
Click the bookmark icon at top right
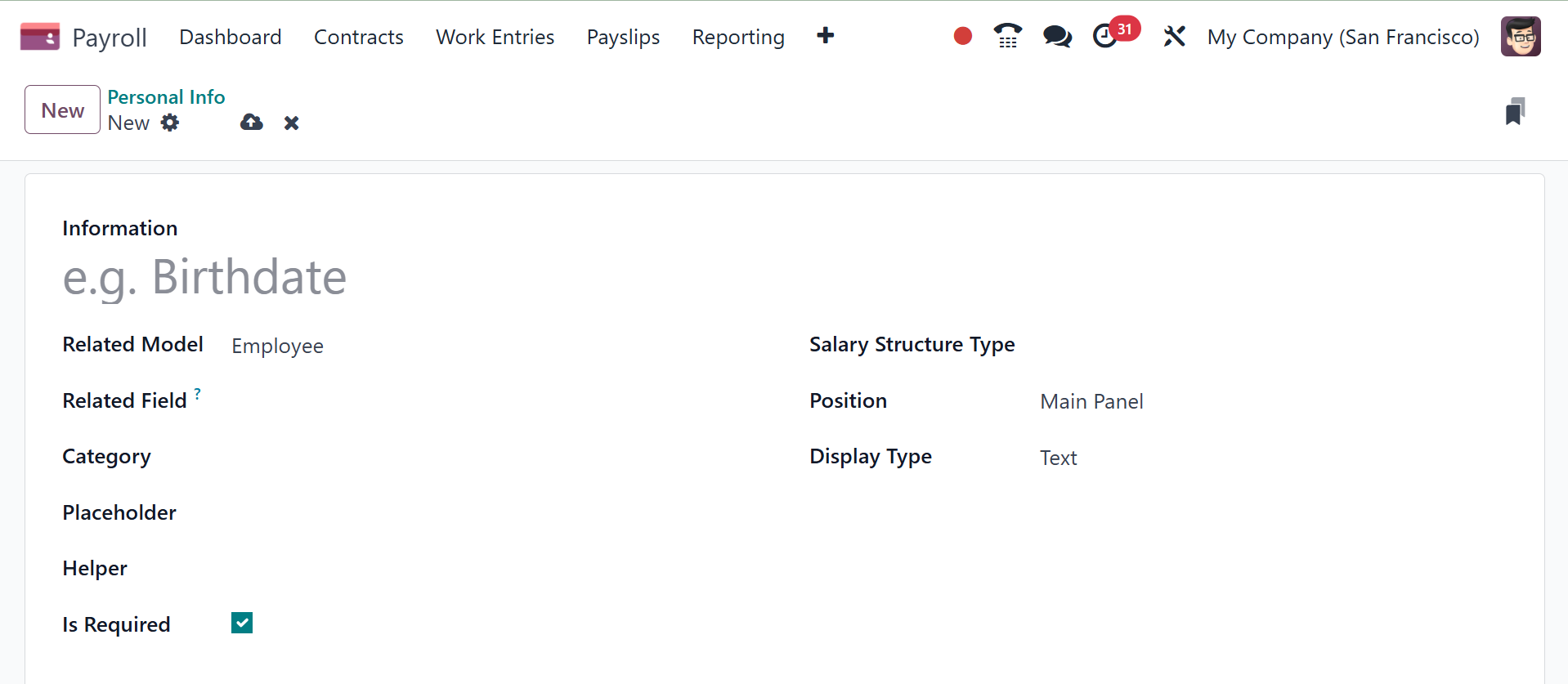[x=1515, y=111]
